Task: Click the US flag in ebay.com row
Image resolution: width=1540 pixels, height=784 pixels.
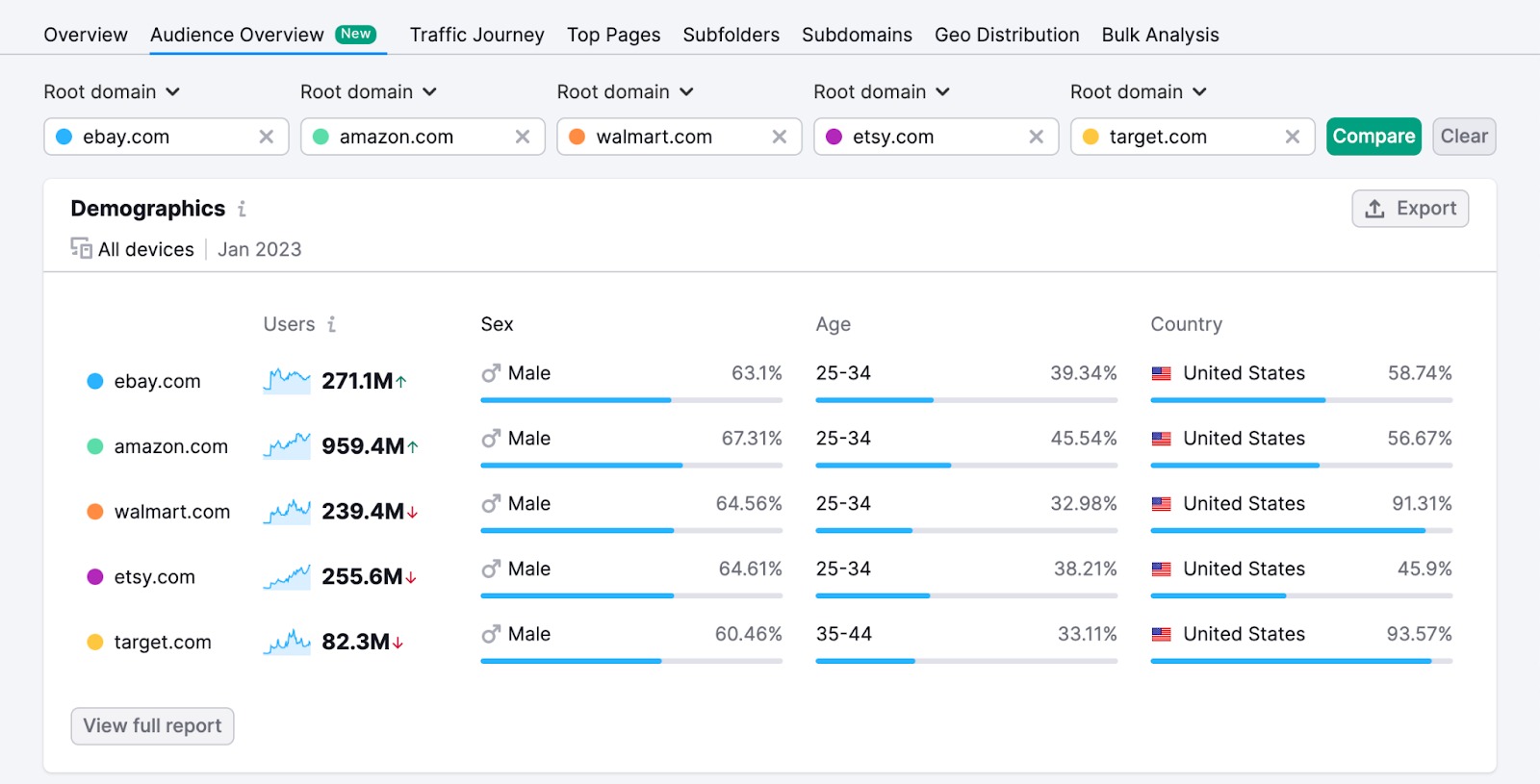Action: pos(1162,373)
